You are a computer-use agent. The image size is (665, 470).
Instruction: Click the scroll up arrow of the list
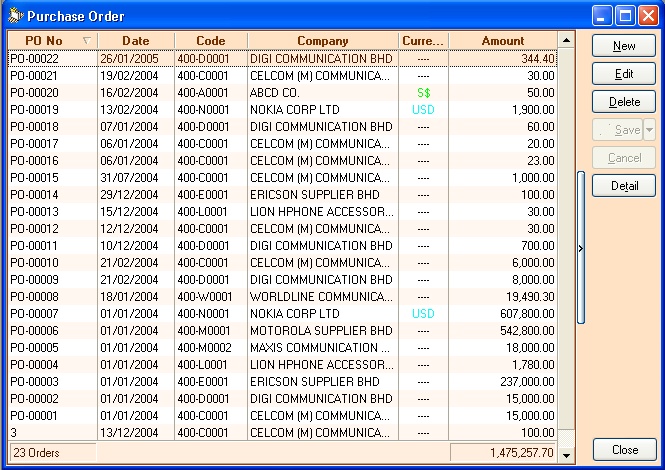566,41
